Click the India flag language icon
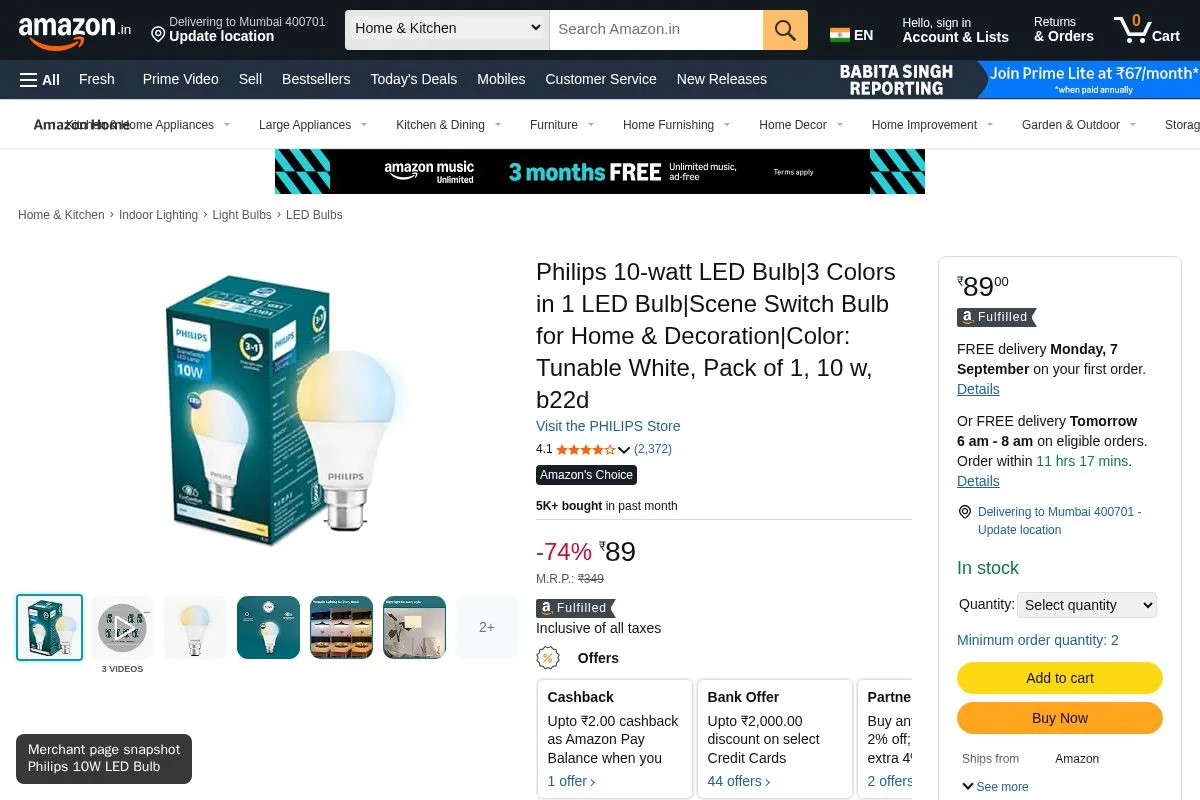The width and height of the screenshot is (1200, 800). 840,35
